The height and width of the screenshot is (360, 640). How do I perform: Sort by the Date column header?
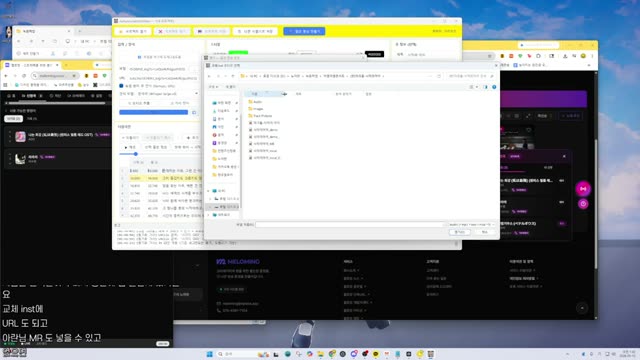tap(299, 94)
